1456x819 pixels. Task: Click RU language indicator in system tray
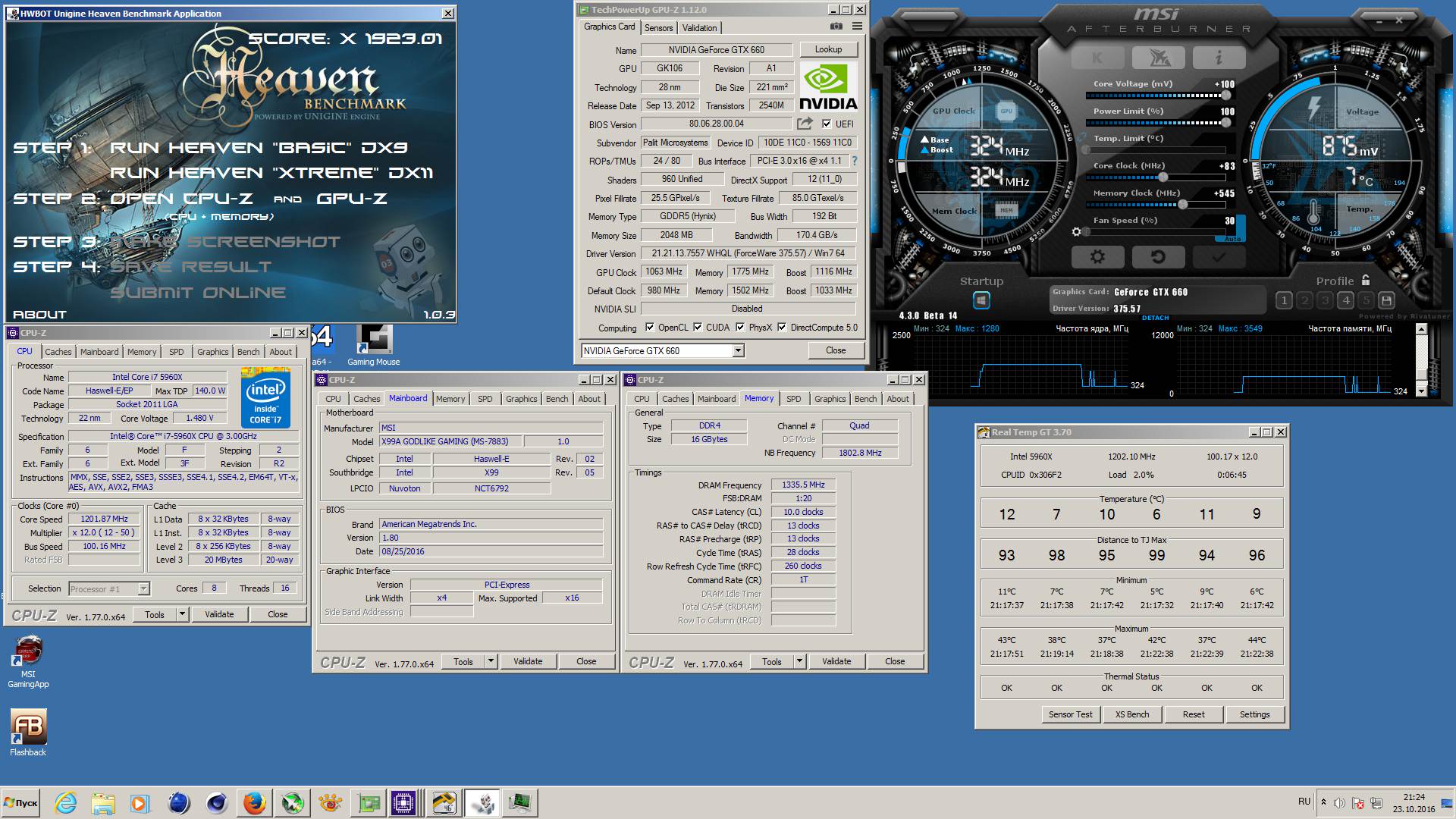coord(1304,801)
